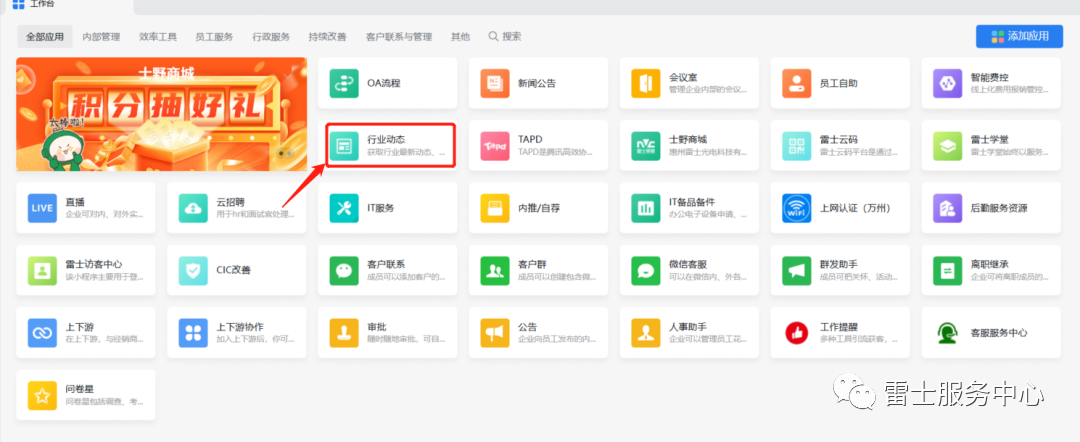Click the 搜索 search field
Image resolution: width=1080 pixels, height=442 pixels.
pos(506,36)
